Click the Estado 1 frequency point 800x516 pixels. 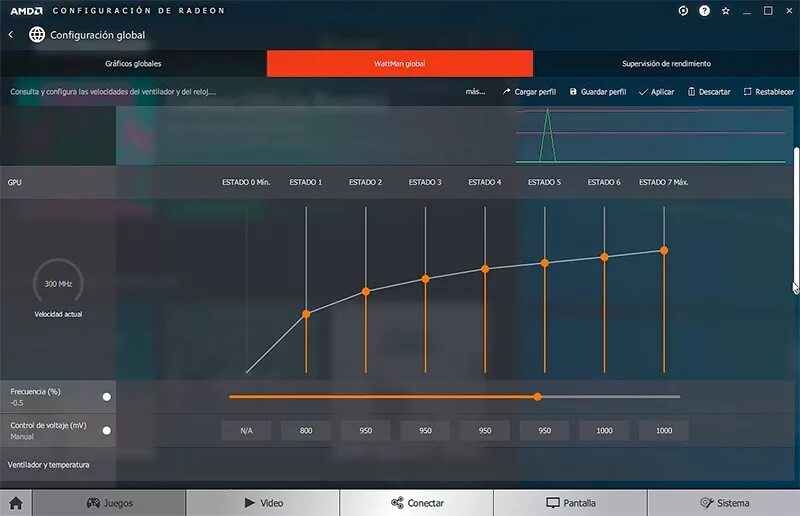tap(306, 314)
